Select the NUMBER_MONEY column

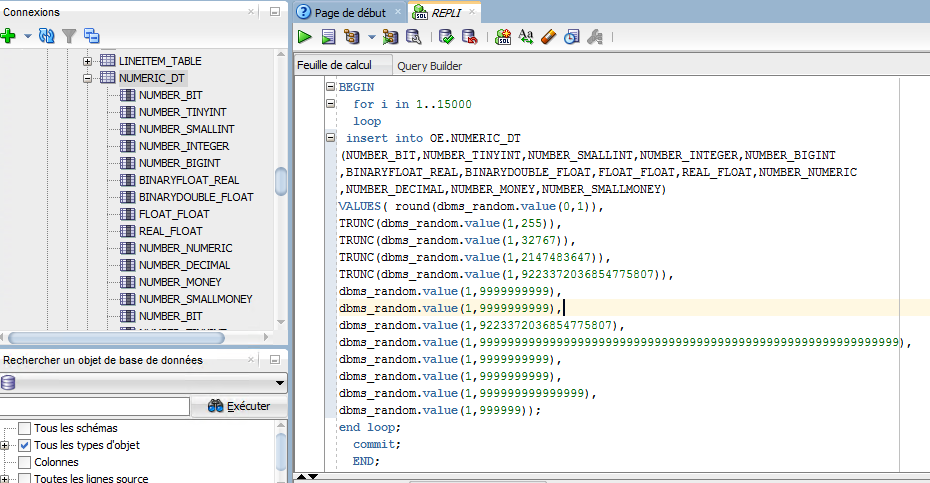180,282
